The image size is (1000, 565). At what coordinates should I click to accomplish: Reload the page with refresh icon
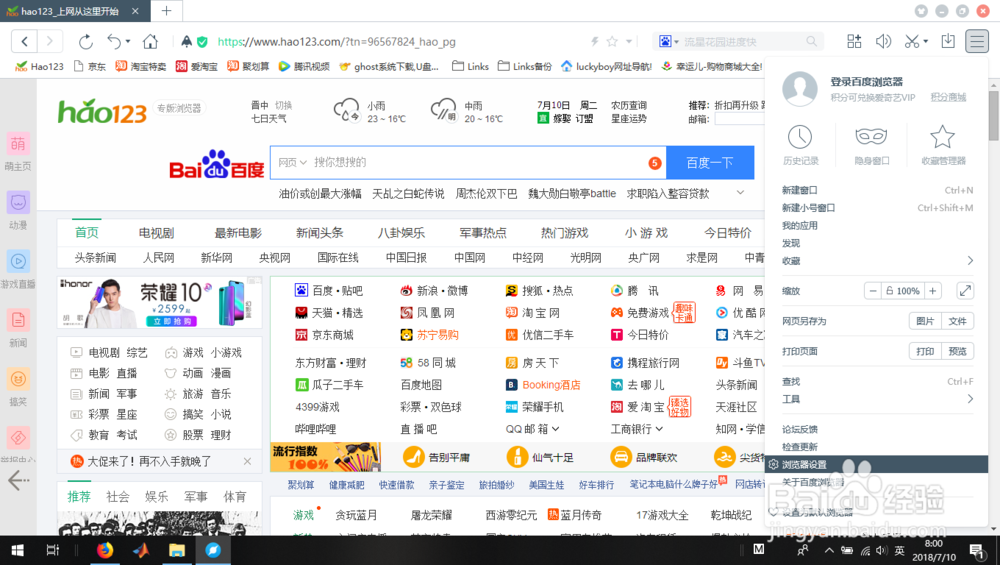tap(85, 42)
